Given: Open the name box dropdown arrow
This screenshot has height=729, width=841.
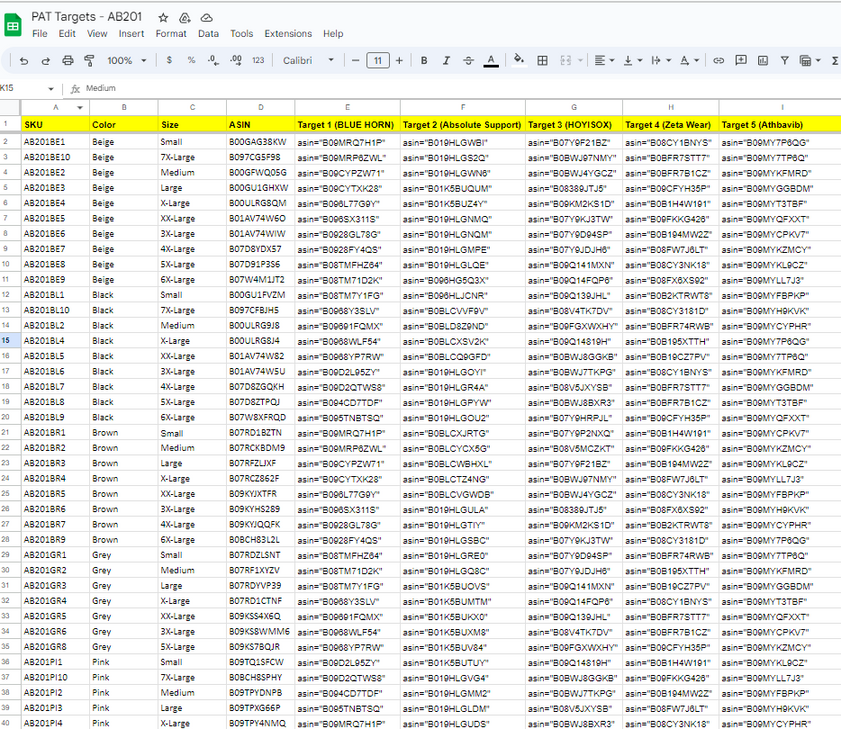Looking at the screenshot, I should [50, 89].
